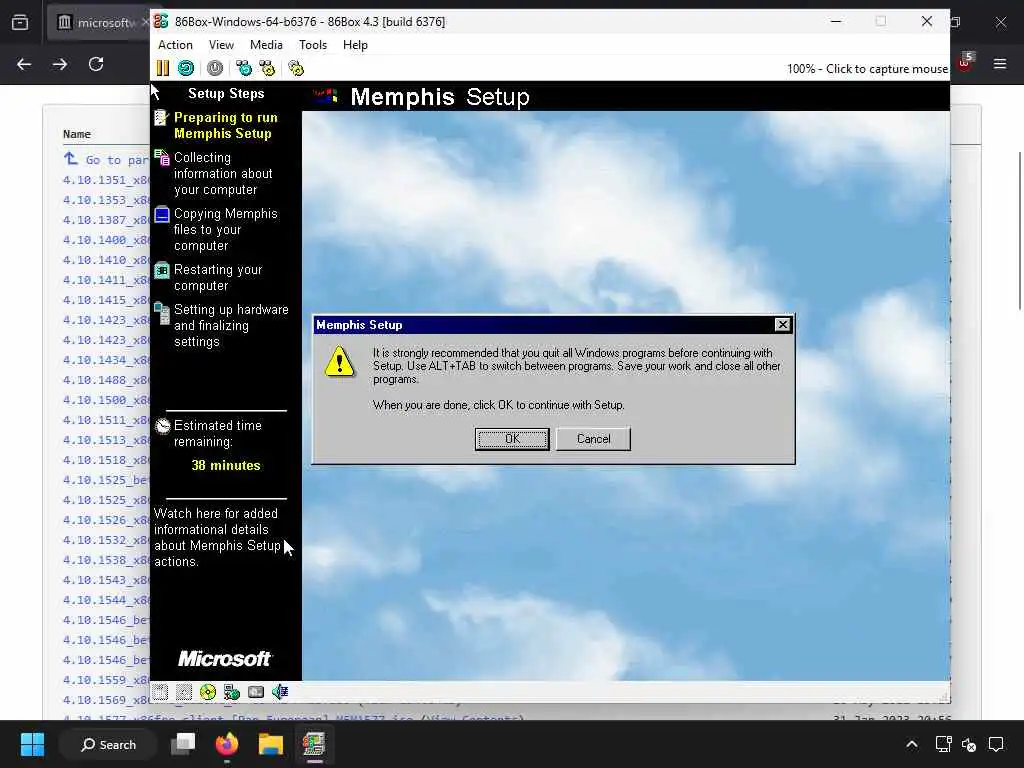Viewport: 1024px width, 768px height.
Task: Open Windows Start menu
Action: 32,744
